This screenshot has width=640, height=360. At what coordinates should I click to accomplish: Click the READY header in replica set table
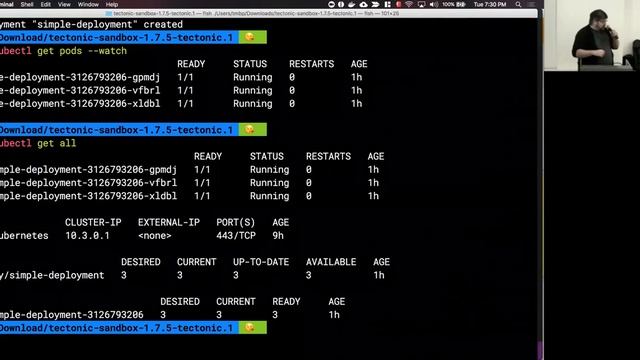click(x=286, y=302)
